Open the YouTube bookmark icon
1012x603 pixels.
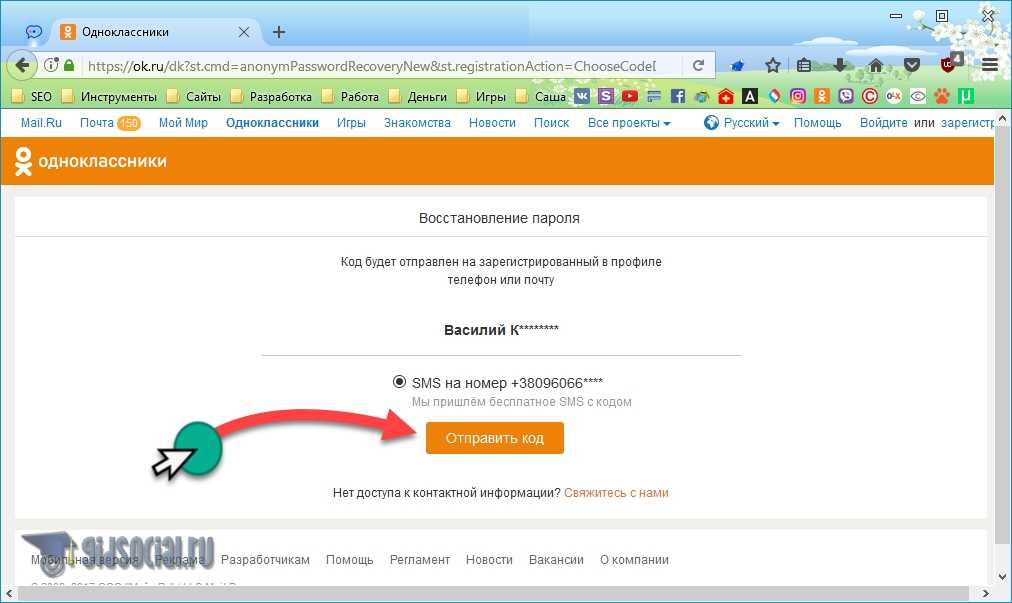(x=630, y=97)
